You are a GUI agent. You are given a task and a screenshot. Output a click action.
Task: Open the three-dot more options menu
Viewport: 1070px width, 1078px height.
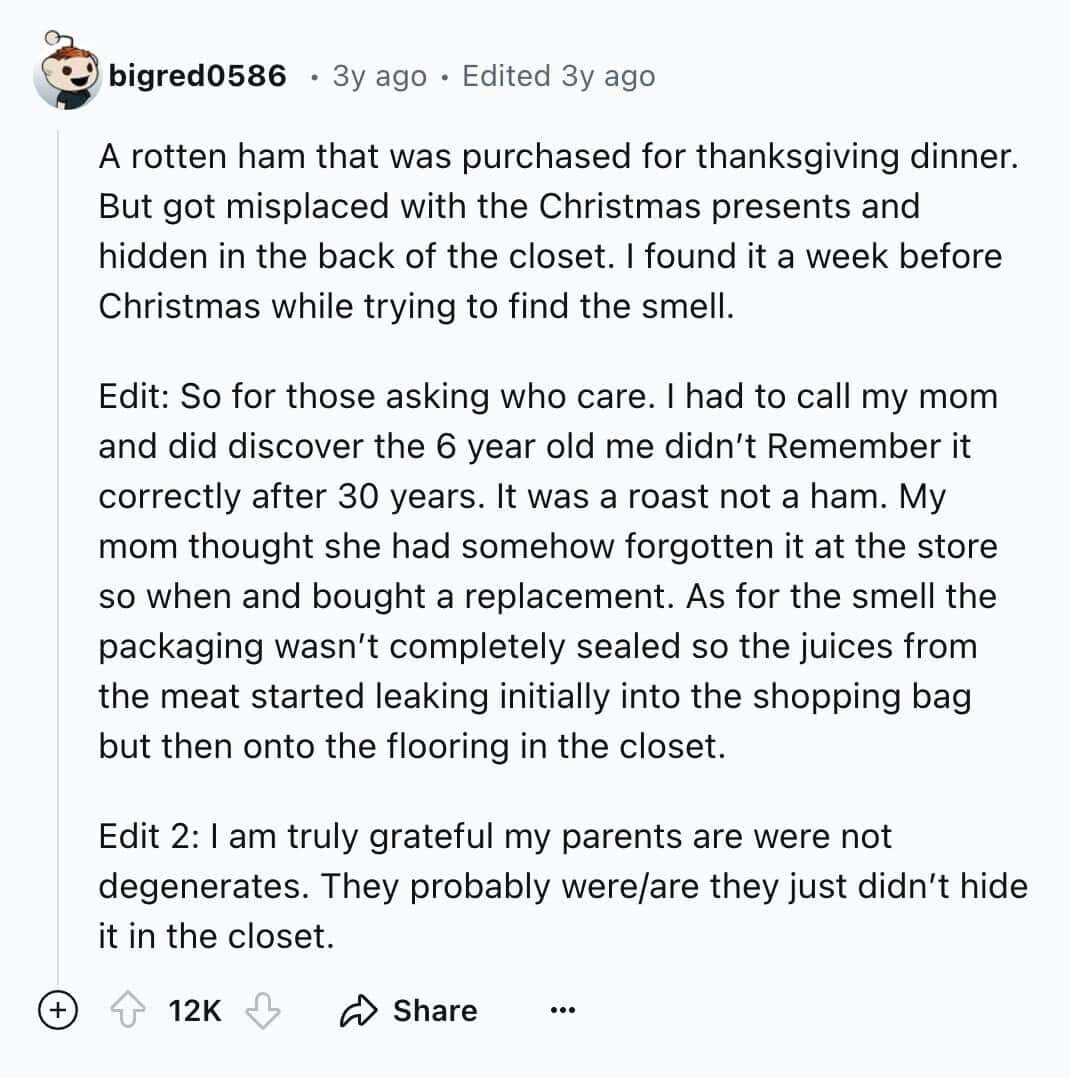click(563, 1011)
